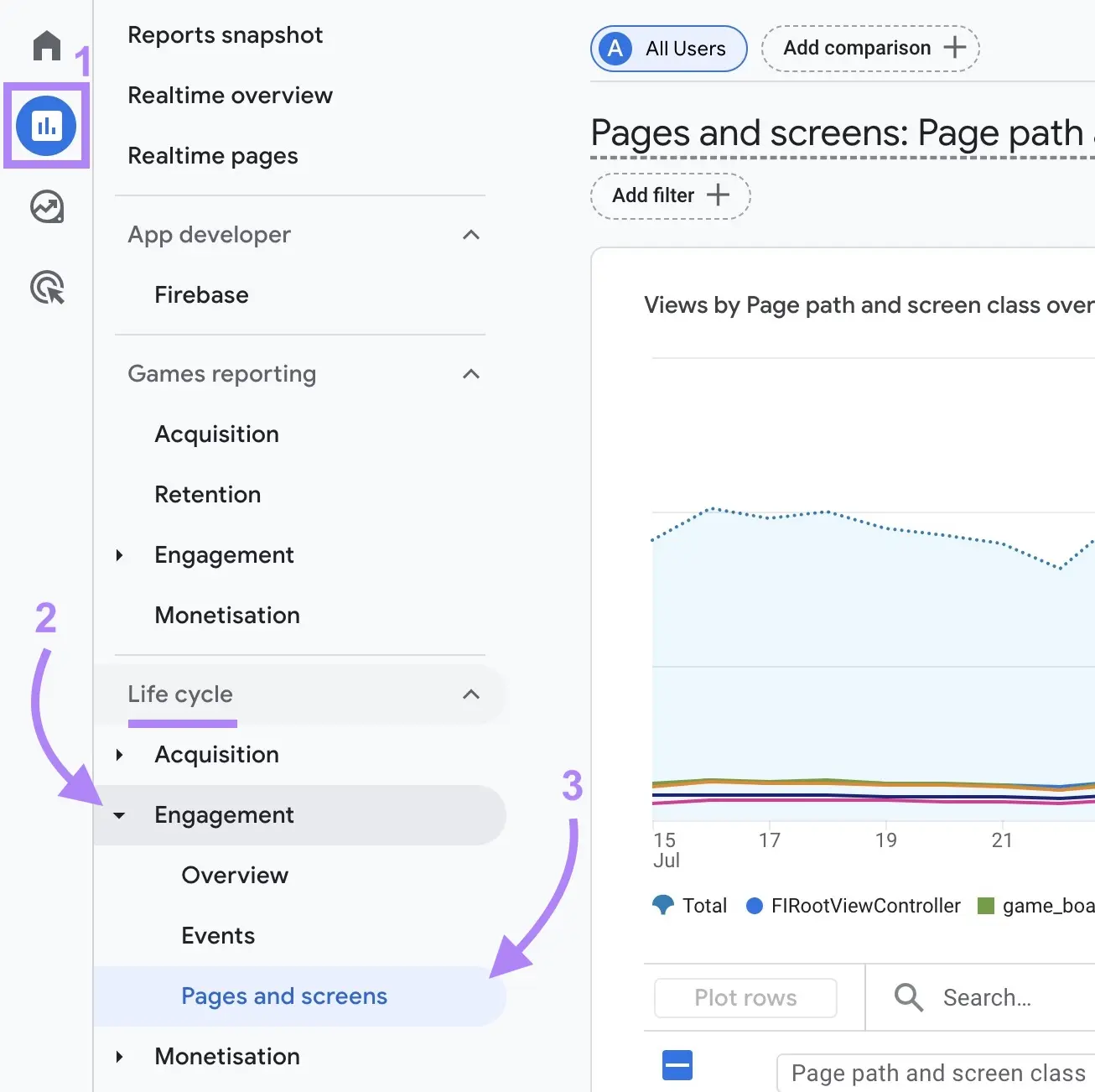Collapse the App developer section
The width and height of the screenshot is (1095, 1092).
pos(471,235)
